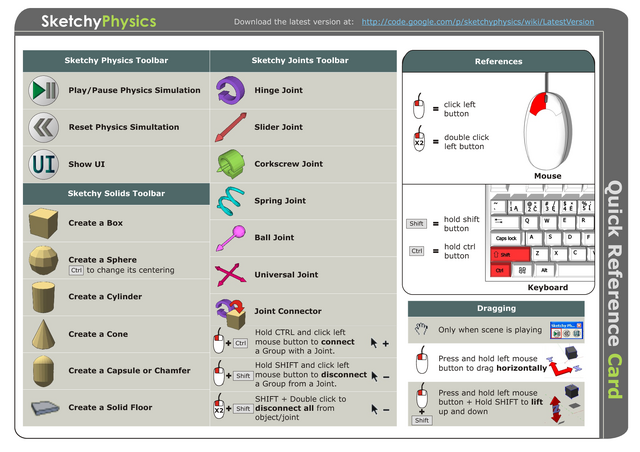Select the Create a Cone icon
Screen dimensions: 640x452
coord(43,334)
